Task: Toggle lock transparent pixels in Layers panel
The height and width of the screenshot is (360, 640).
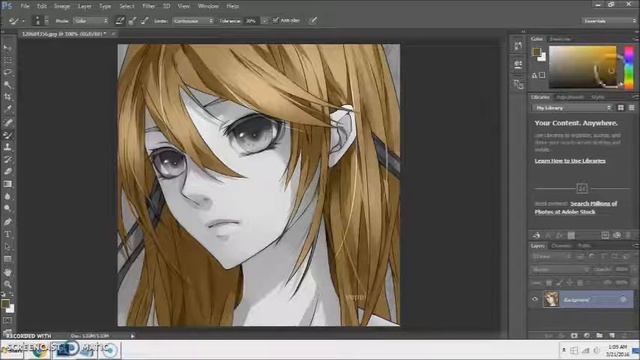Action: point(549,282)
